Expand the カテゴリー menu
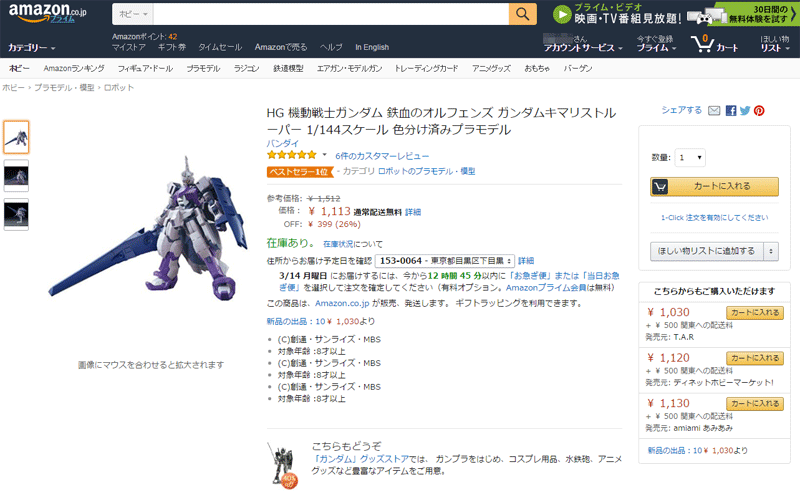The height and width of the screenshot is (495, 800). (32, 47)
